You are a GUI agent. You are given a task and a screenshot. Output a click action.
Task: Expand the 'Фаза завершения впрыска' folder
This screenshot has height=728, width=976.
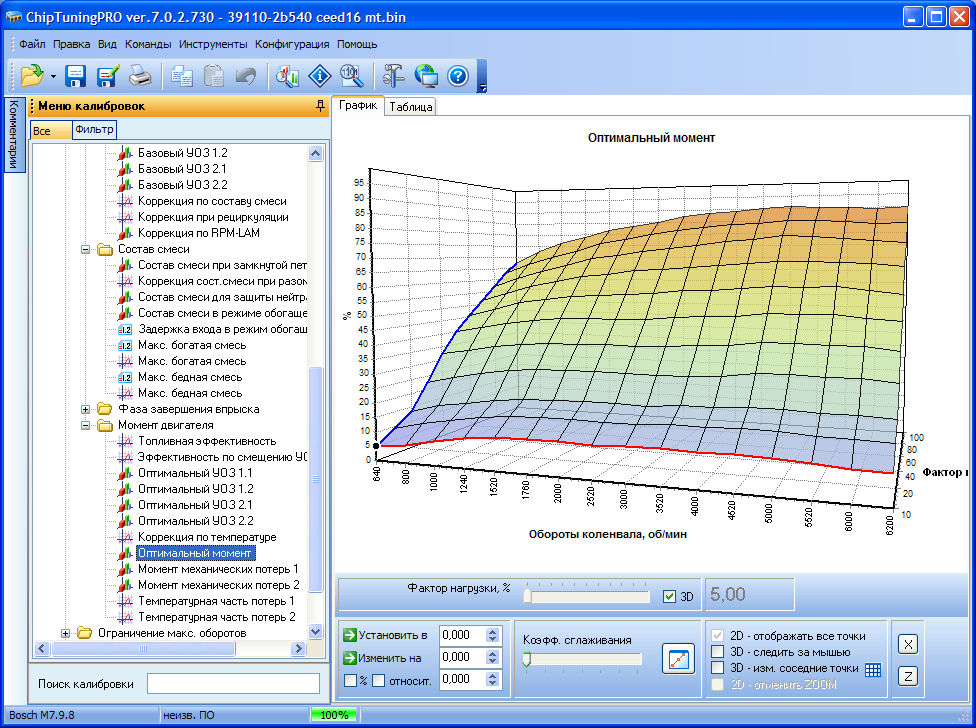pos(86,409)
